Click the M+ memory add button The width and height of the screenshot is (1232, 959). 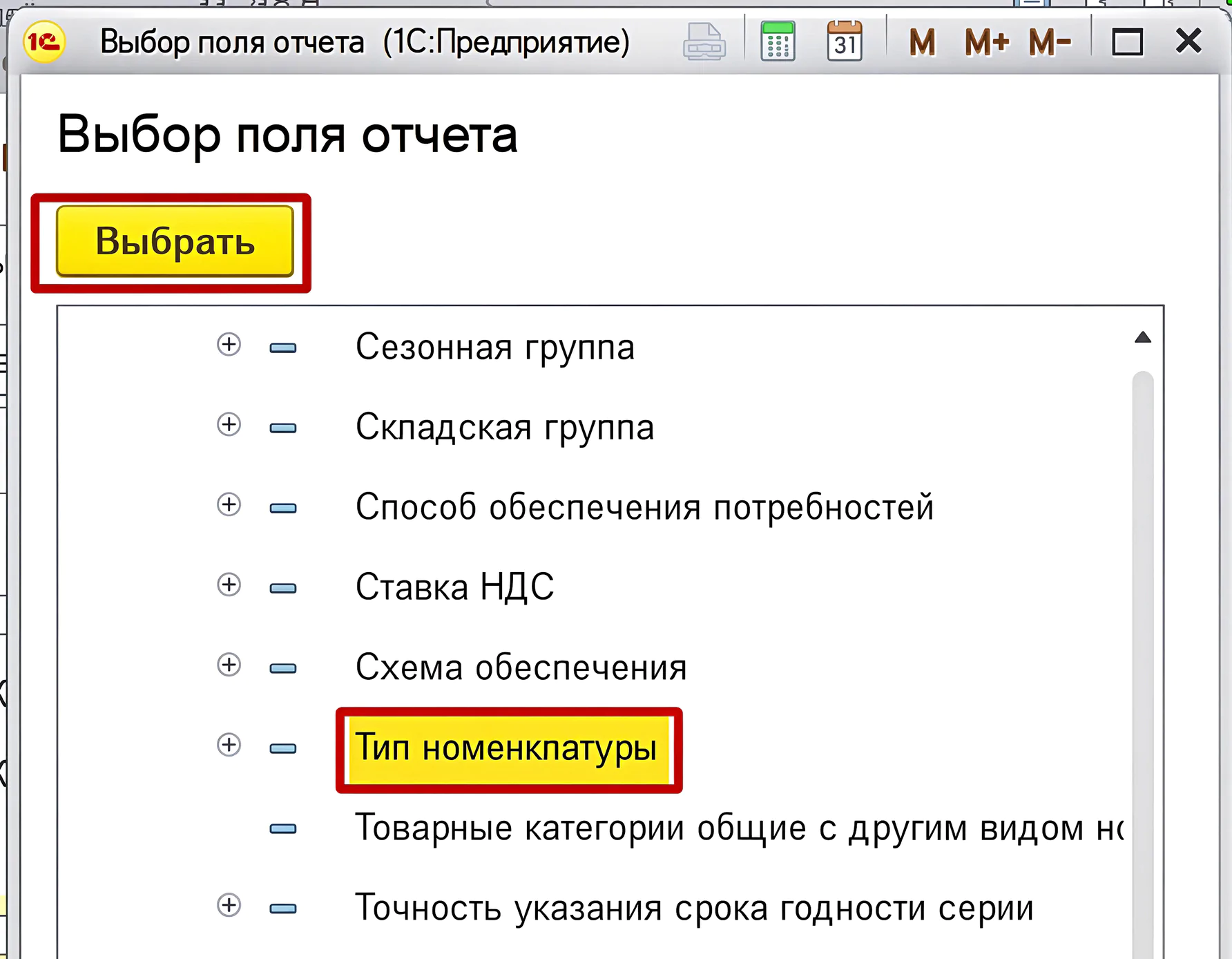[987, 42]
